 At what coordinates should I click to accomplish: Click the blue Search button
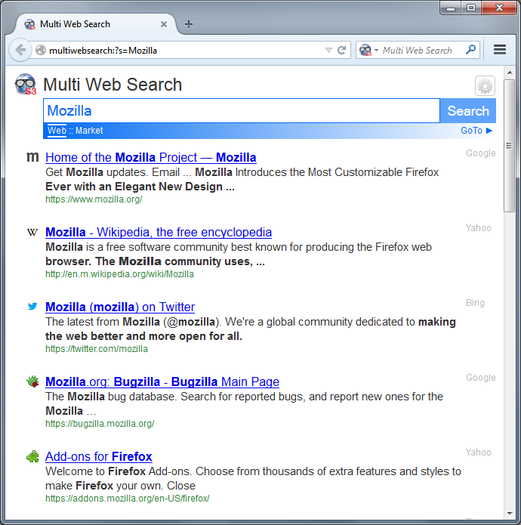(468, 111)
